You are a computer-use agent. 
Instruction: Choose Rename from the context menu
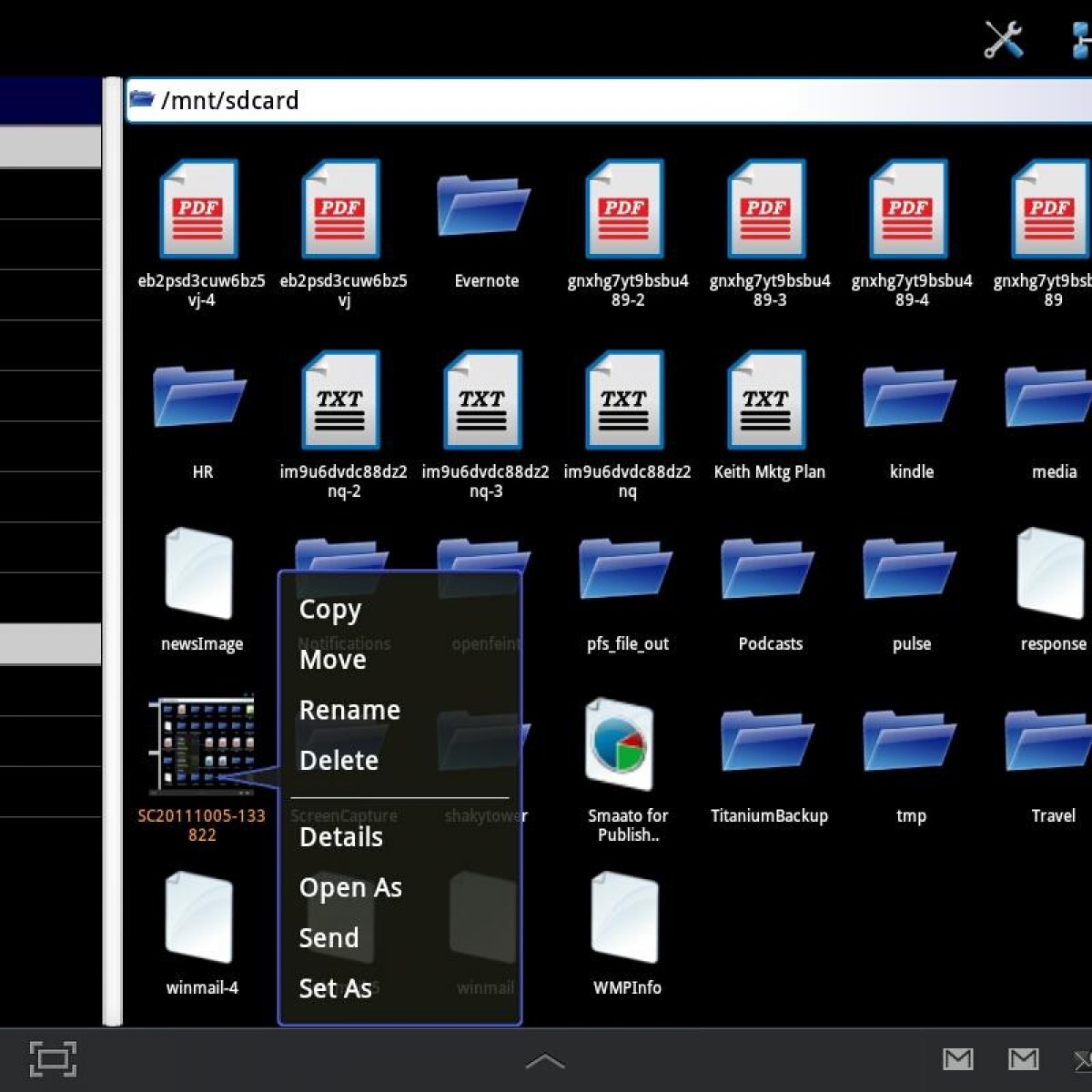click(x=349, y=710)
